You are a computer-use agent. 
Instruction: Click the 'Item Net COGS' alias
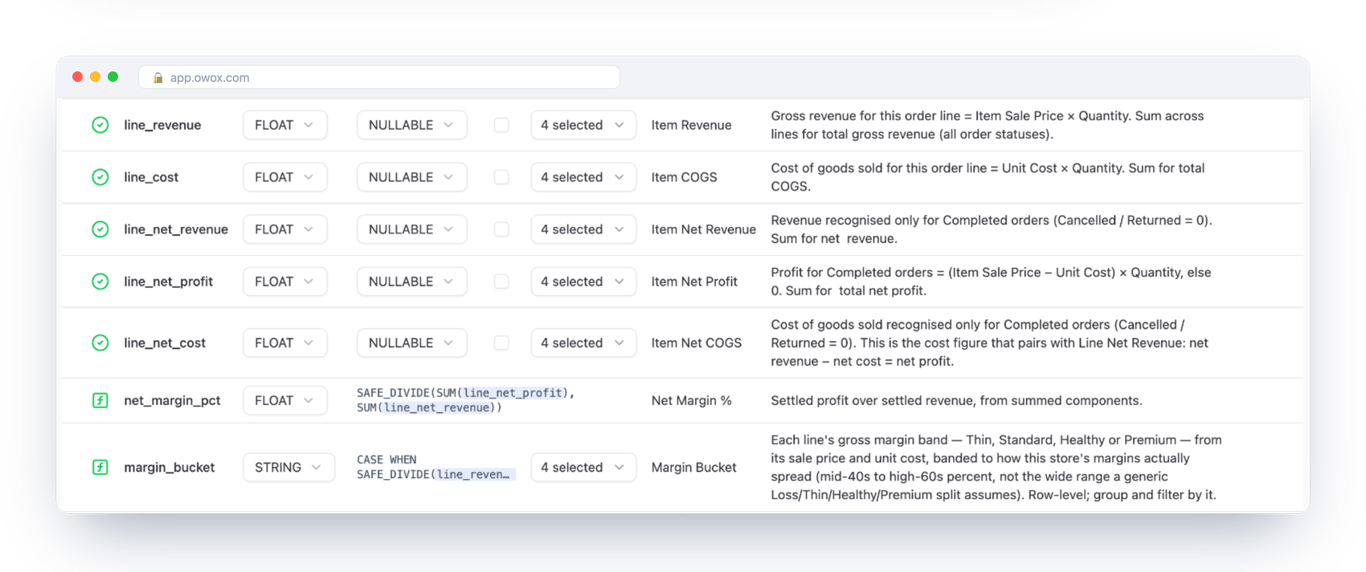pyautogui.click(x=696, y=342)
